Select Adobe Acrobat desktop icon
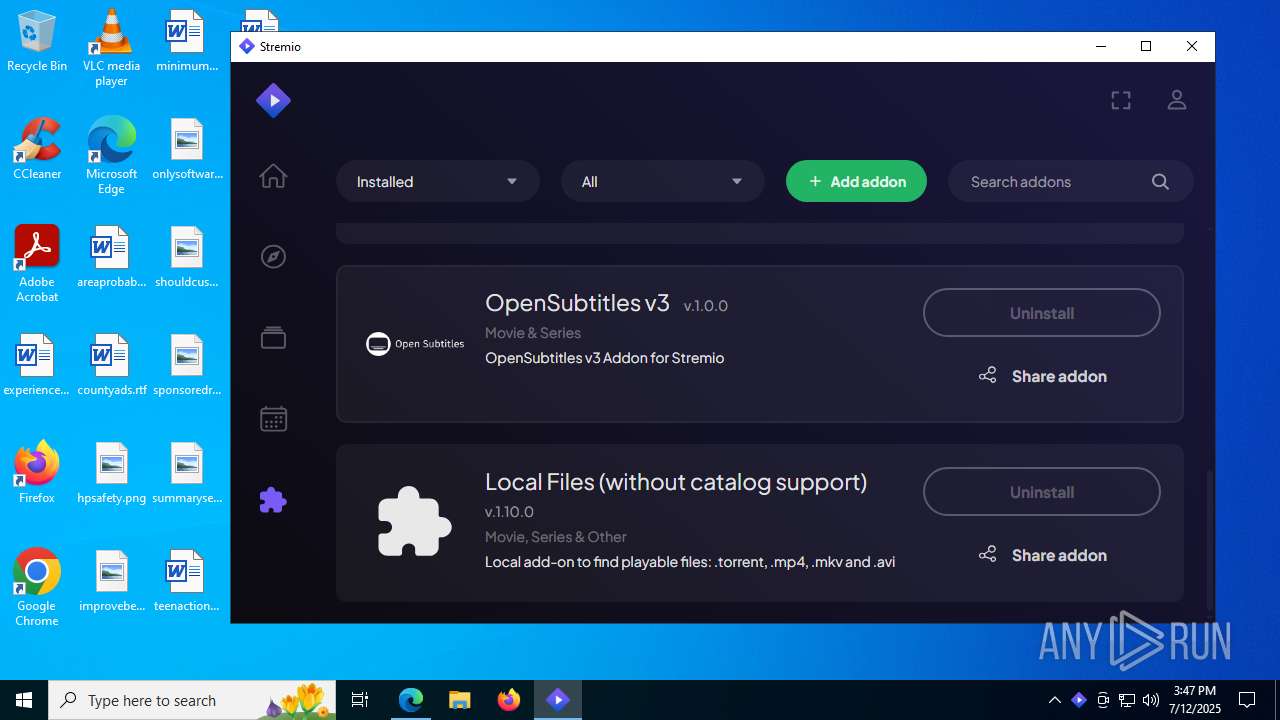 click(37, 264)
